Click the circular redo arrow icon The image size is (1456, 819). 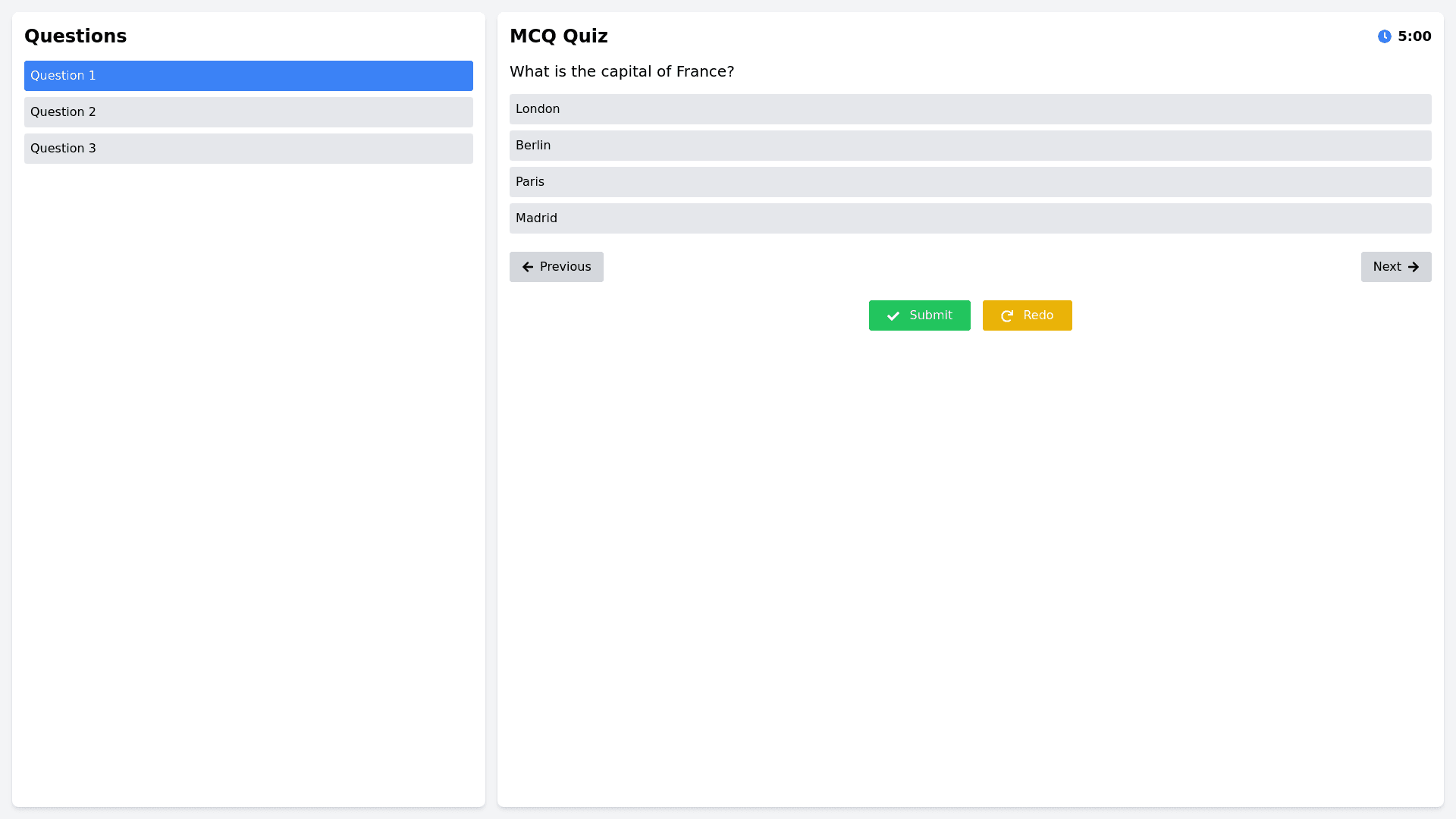tap(1007, 316)
